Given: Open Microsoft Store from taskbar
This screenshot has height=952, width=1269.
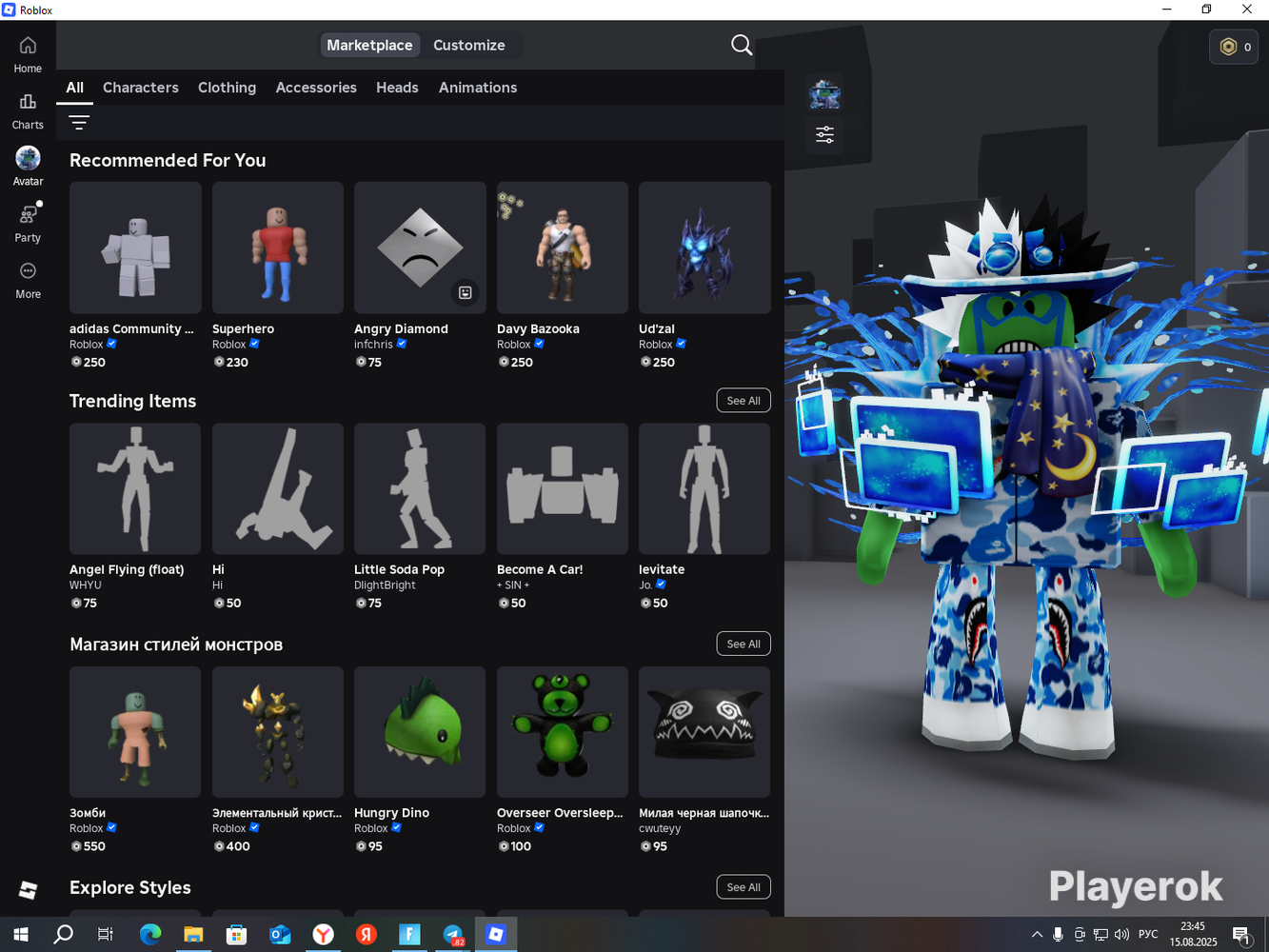Looking at the screenshot, I should pos(236,935).
